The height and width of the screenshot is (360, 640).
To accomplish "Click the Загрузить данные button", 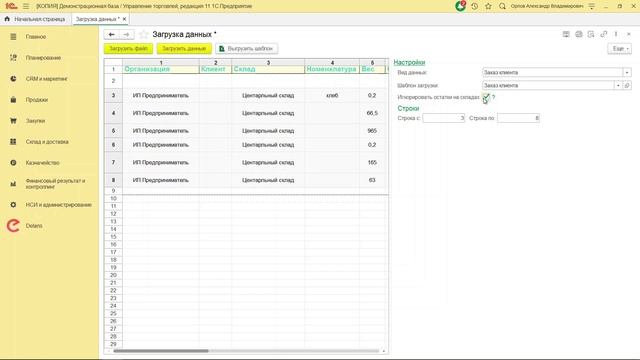I will point(184,49).
